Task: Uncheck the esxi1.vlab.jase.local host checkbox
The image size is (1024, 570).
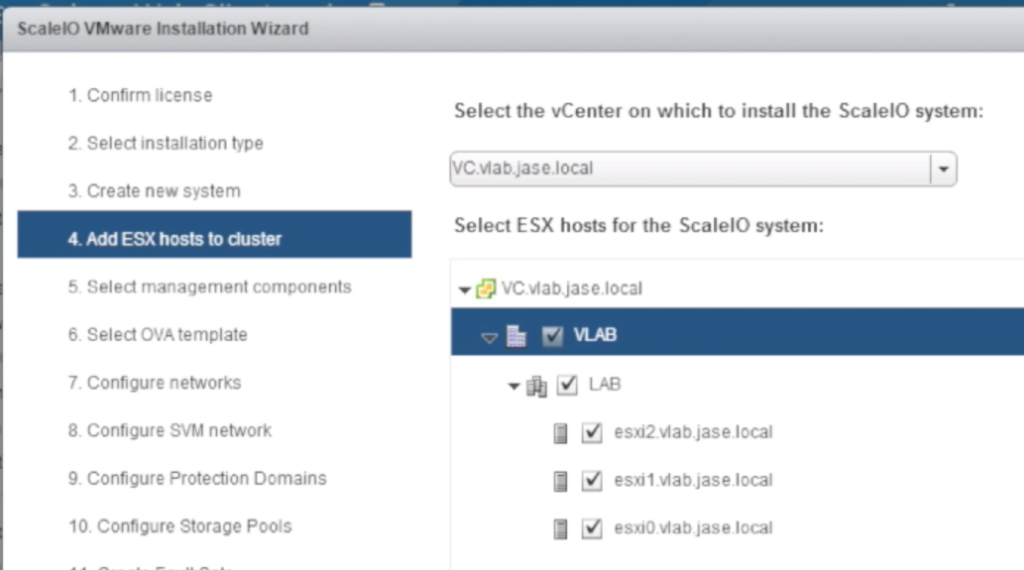Action: pyautogui.click(x=592, y=481)
